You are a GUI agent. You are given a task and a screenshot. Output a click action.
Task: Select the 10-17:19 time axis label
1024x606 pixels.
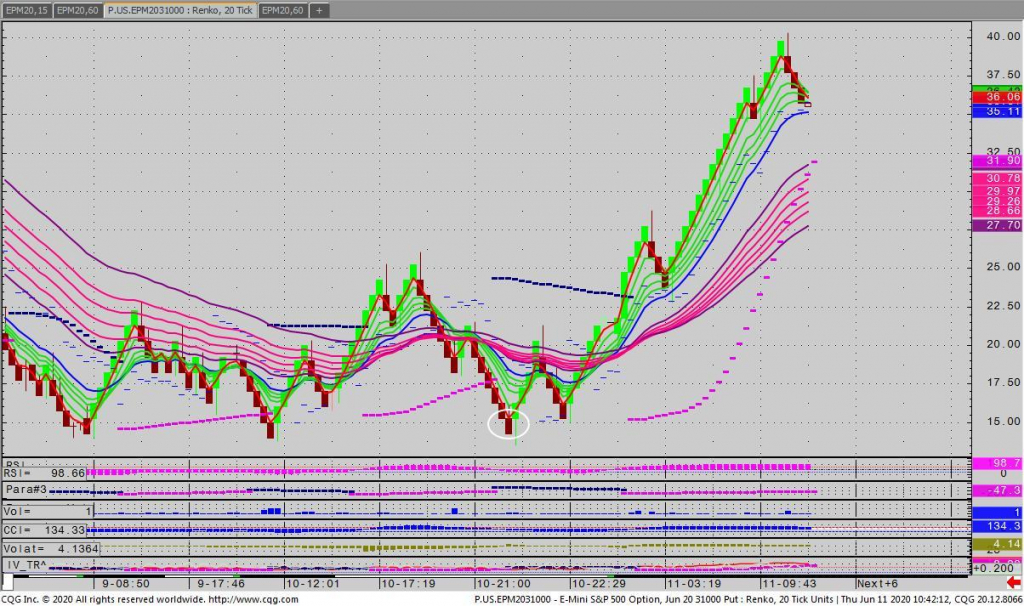point(408,583)
